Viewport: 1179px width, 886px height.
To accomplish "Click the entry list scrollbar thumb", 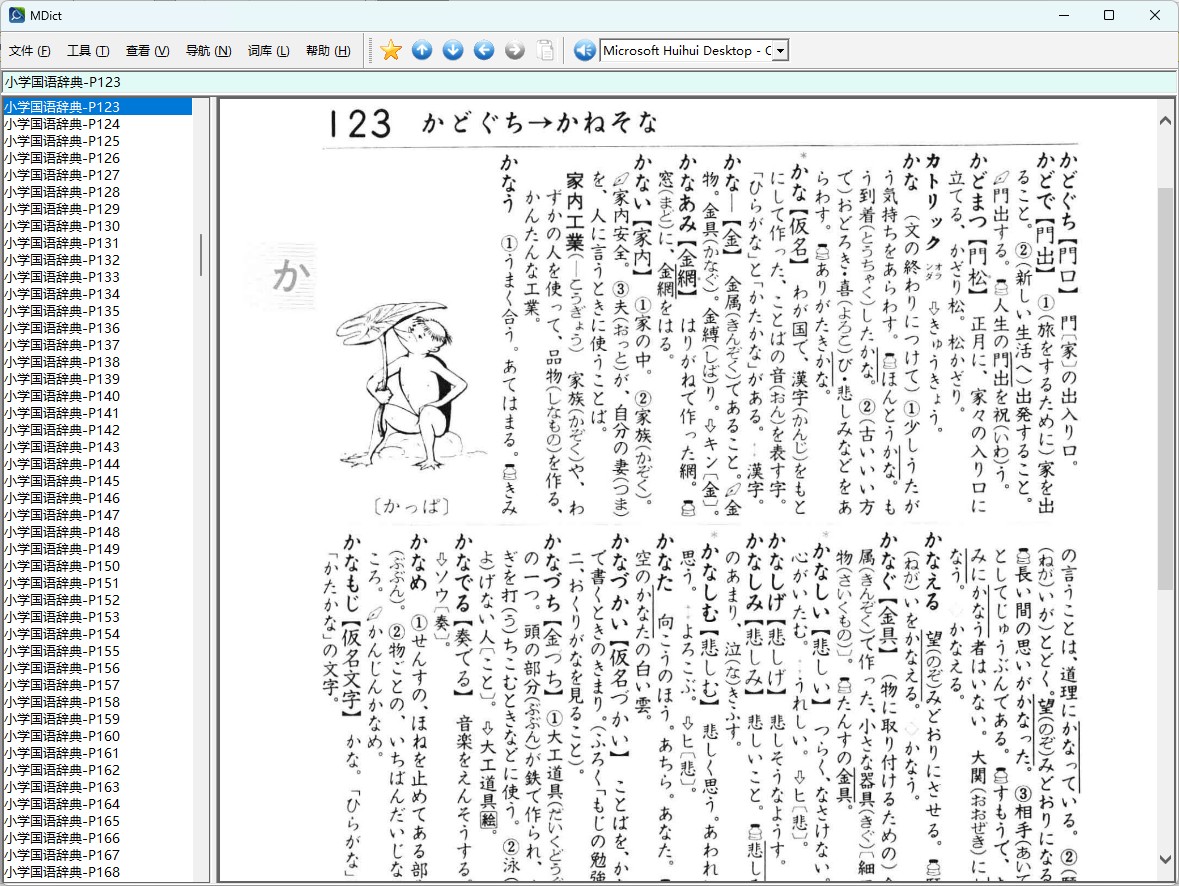I will coord(201,254).
